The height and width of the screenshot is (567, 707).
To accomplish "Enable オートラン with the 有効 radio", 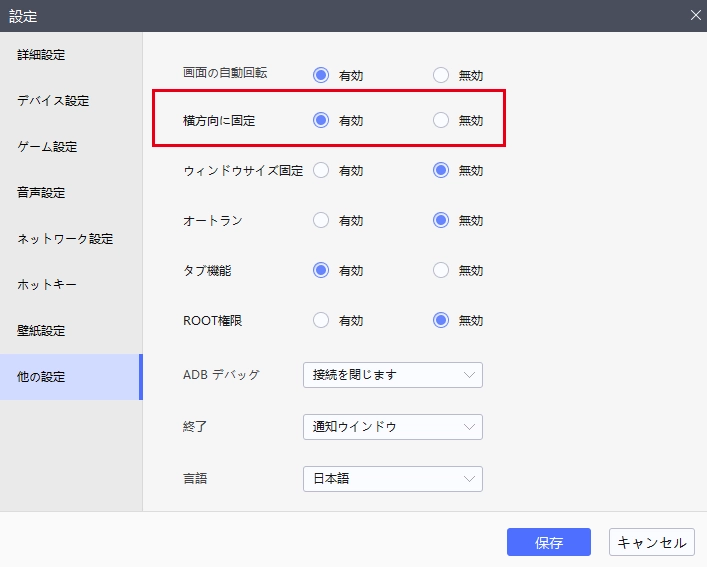I will coord(321,220).
